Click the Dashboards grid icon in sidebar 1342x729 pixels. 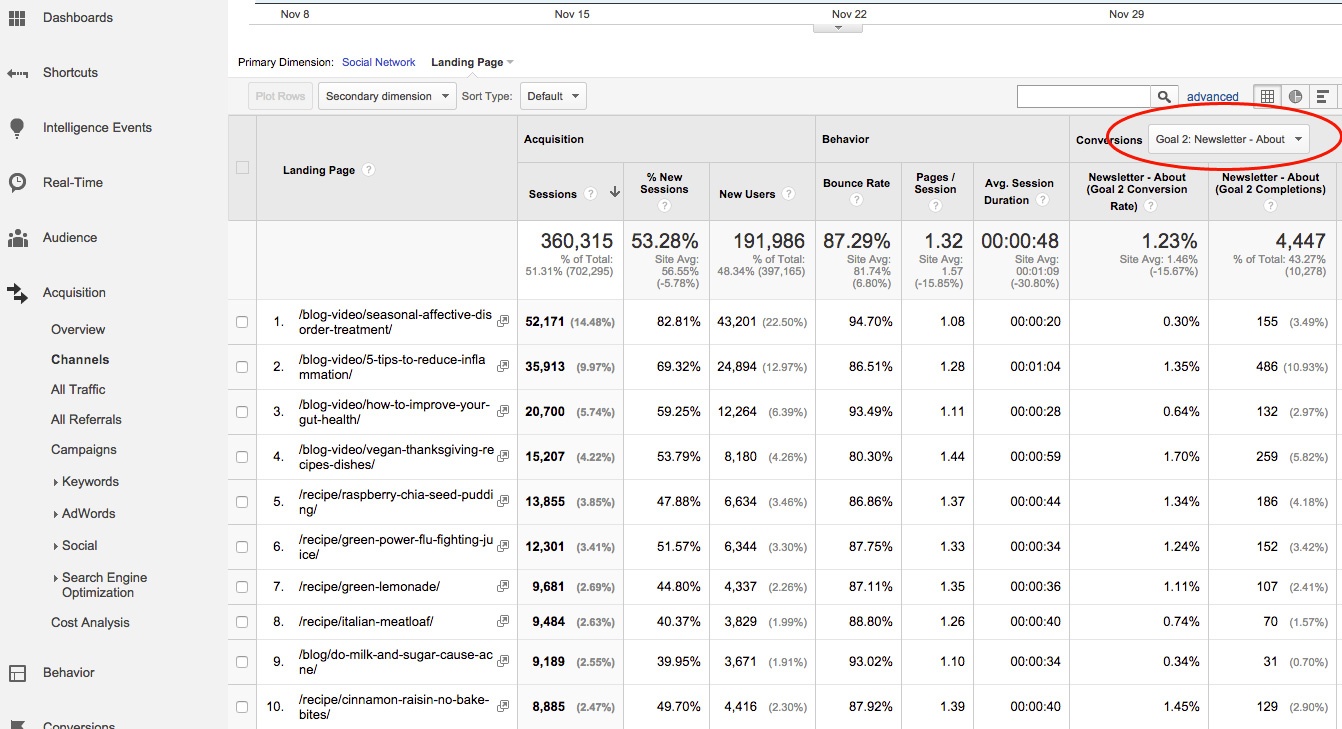tap(17, 18)
